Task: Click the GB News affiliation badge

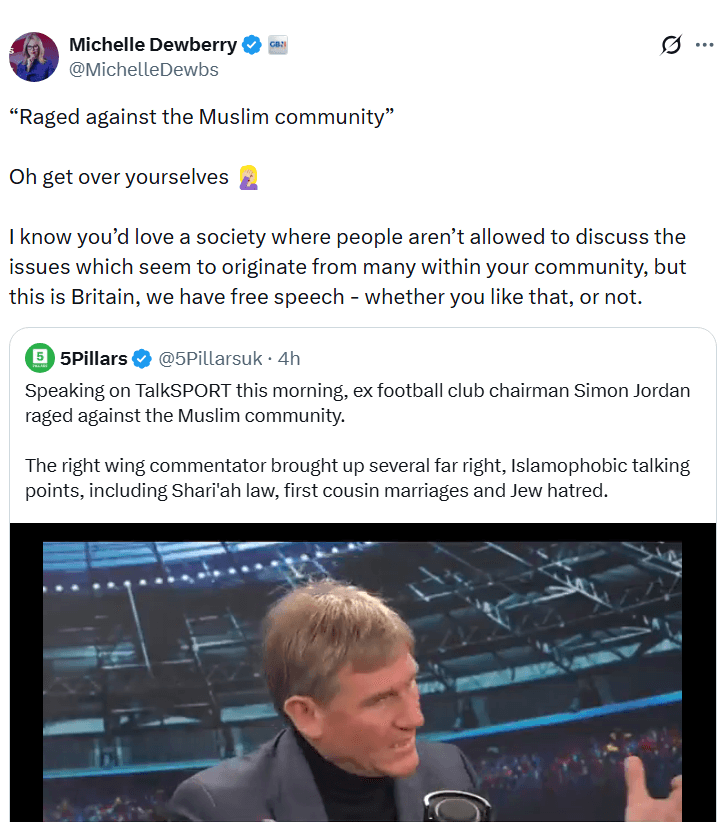Action: (277, 45)
